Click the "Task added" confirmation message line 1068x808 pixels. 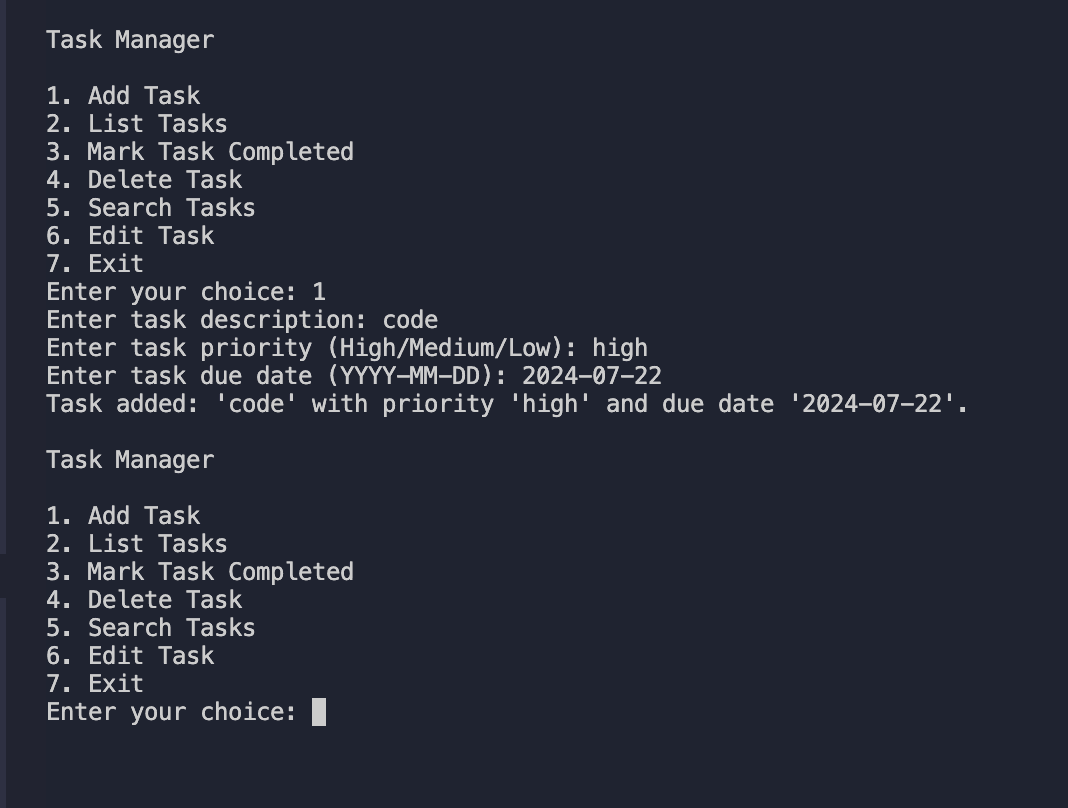[507, 404]
